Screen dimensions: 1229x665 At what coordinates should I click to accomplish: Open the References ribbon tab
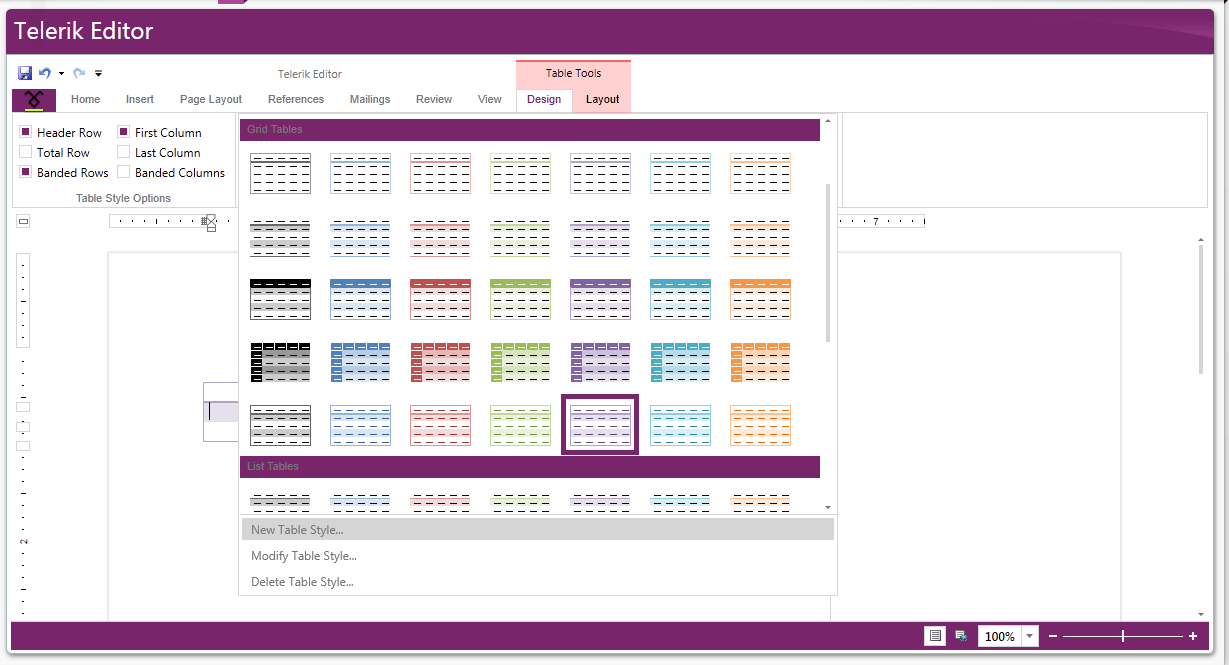tap(296, 99)
